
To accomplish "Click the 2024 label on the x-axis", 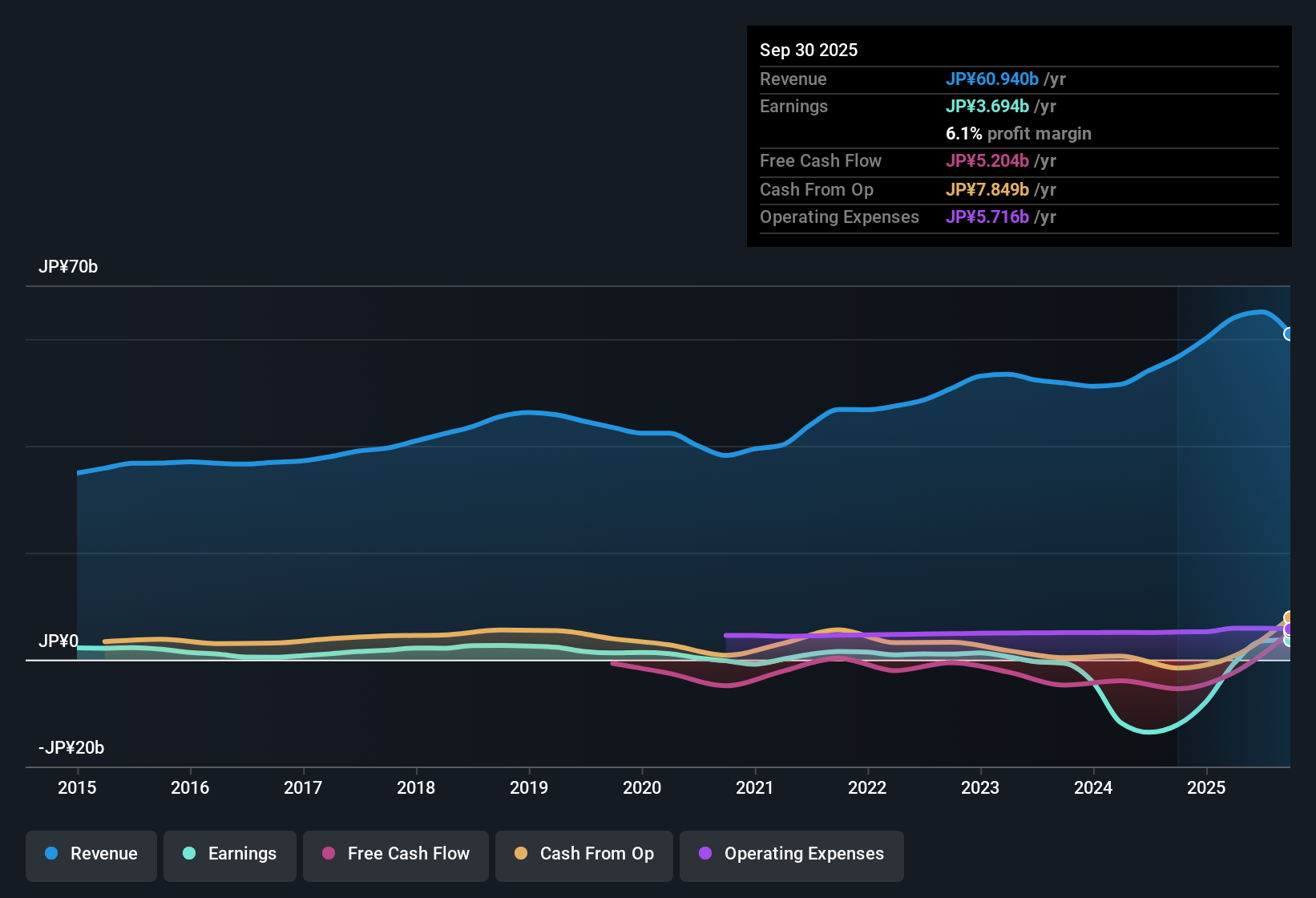I will [1093, 788].
